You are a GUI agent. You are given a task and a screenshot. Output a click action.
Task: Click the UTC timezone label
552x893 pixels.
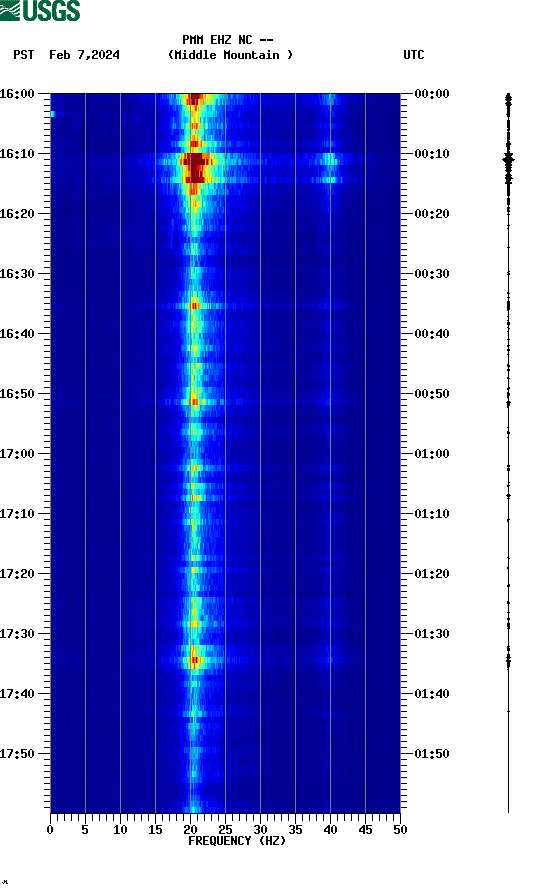(x=414, y=55)
